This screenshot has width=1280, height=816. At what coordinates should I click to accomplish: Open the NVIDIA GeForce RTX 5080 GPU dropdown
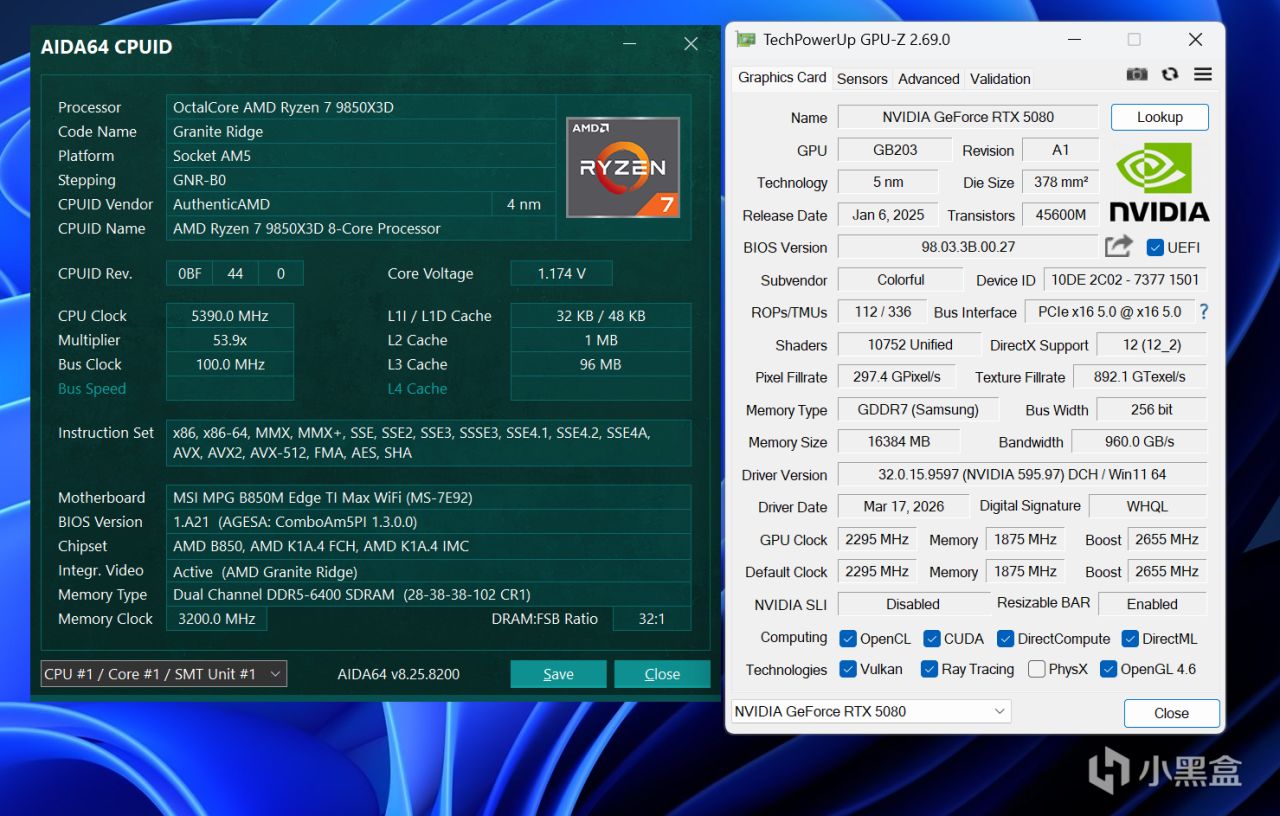[871, 711]
